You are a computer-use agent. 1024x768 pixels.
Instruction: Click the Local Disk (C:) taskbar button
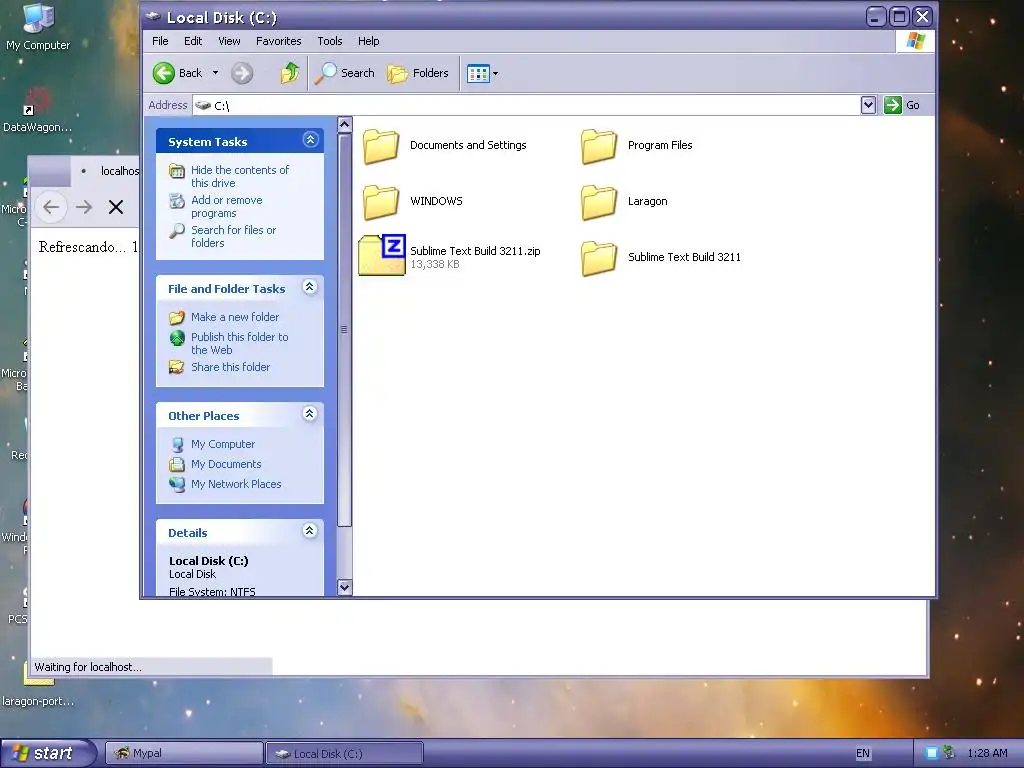pyautogui.click(x=345, y=753)
